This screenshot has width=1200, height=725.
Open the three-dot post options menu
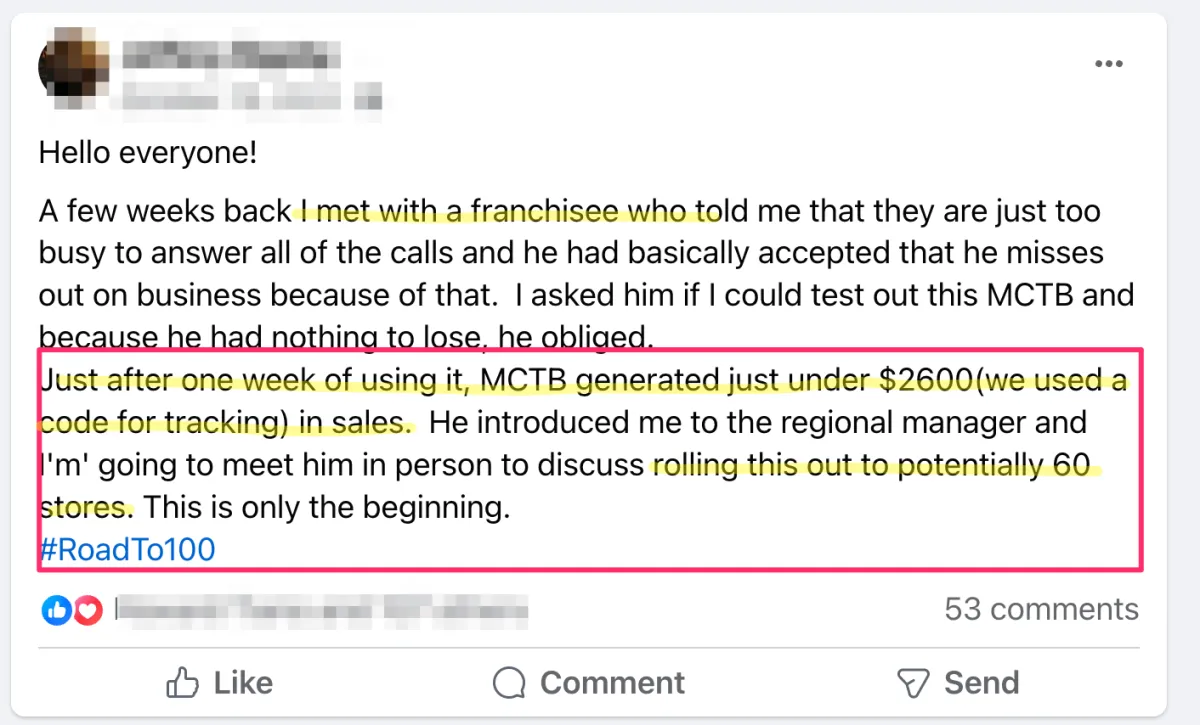click(1109, 64)
